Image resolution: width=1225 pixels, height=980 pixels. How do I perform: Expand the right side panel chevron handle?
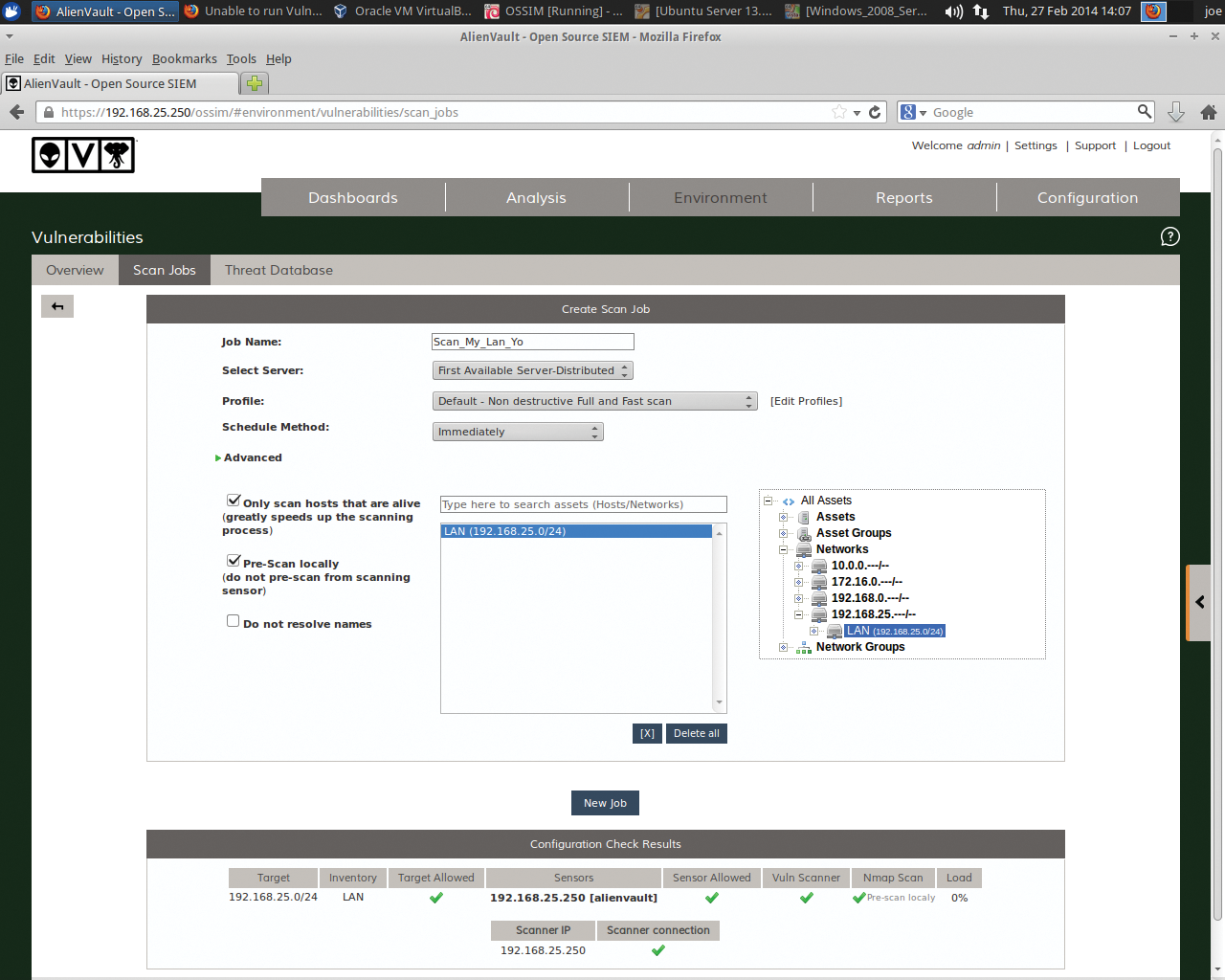pos(1199,602)
